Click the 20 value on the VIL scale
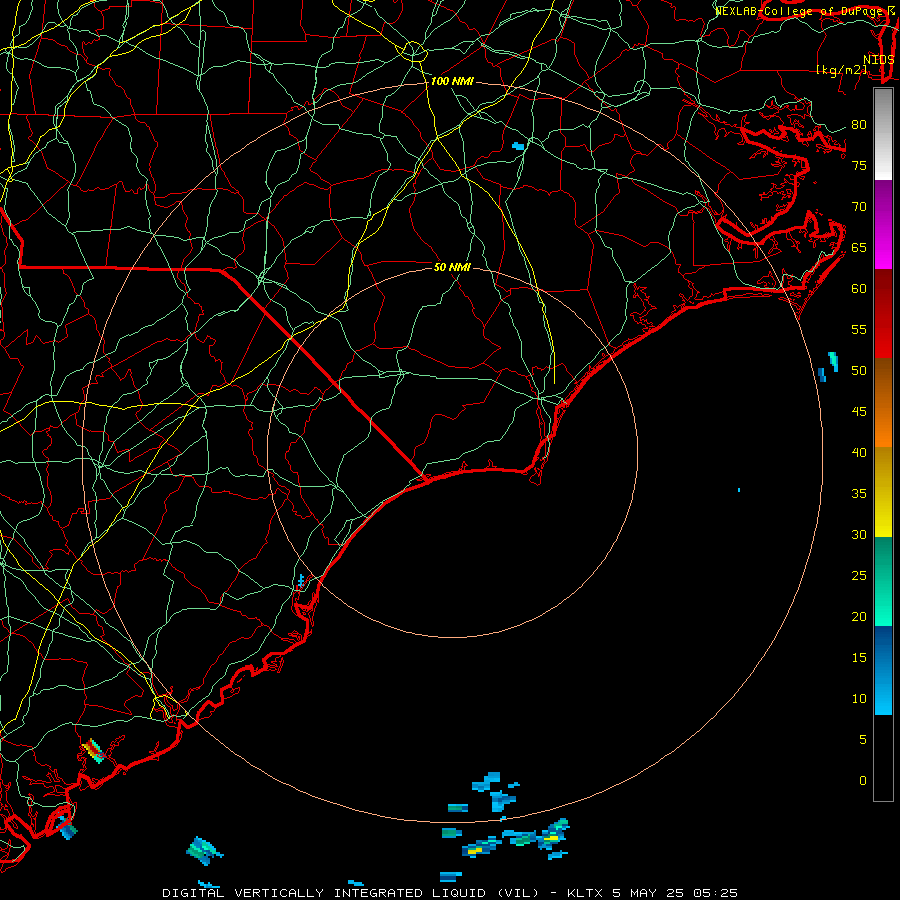The width and height of the screenshot is (900, 900). [859, 616]
